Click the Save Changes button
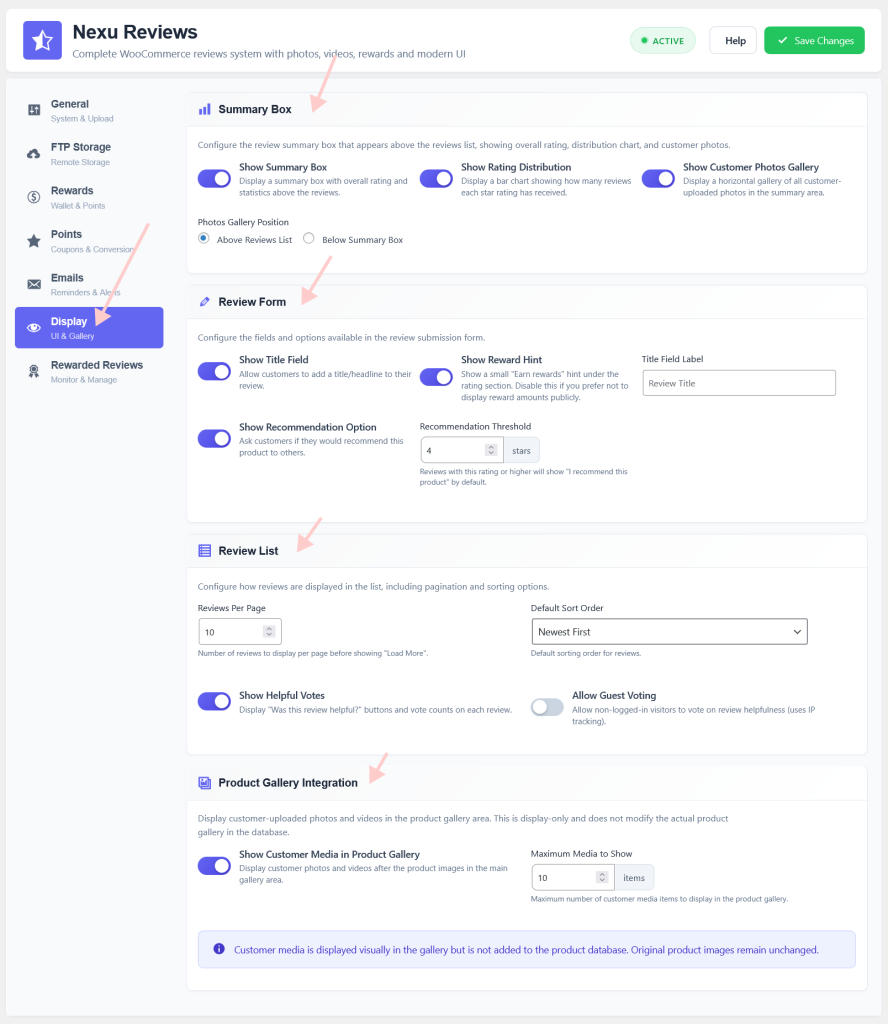Image resolution: width=888 pixels, height=1024 pixels. tap(814, 40)
